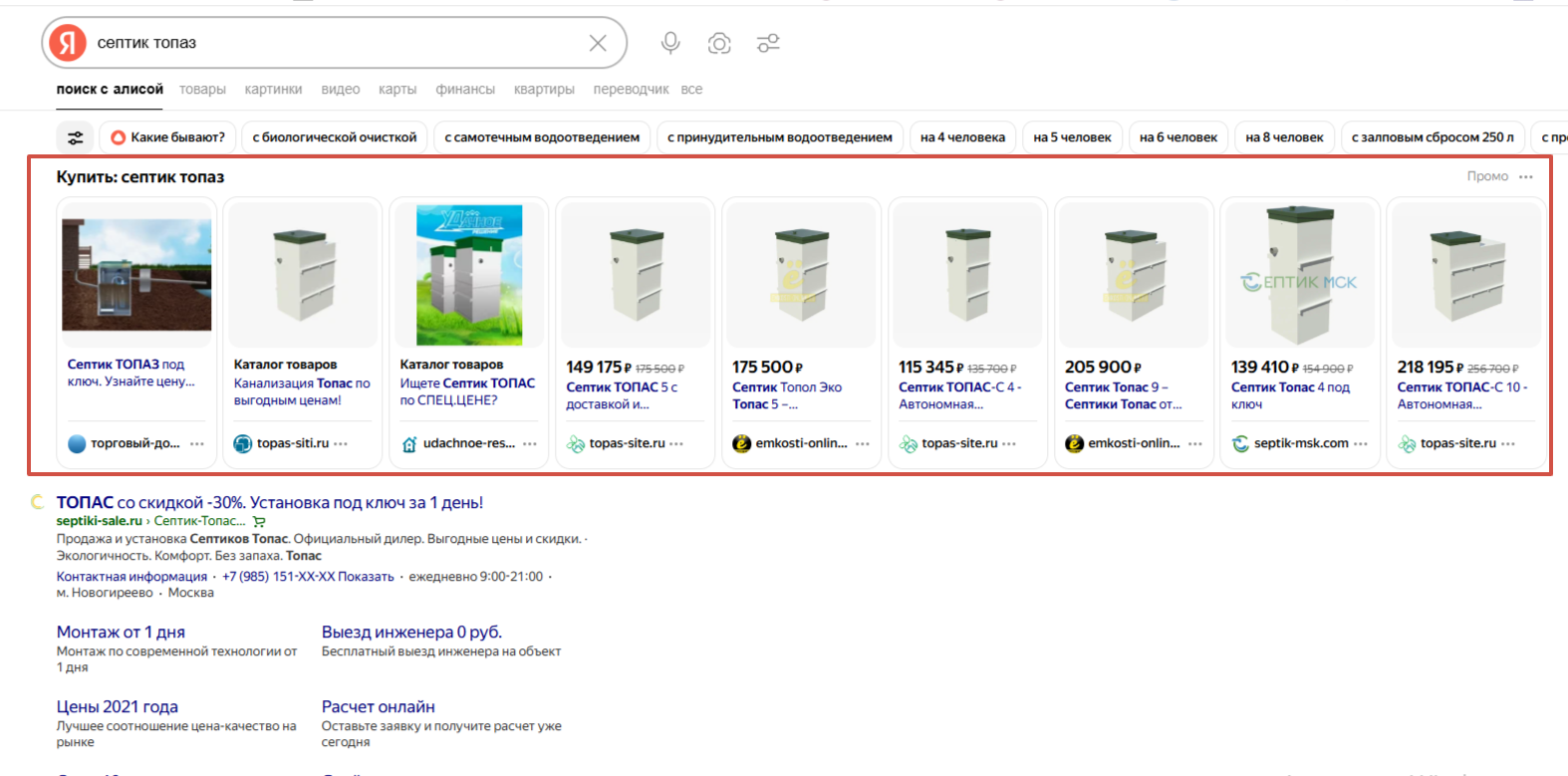Open image search via camera icon
Screen dimensions: 1568x776
[x=719, y=43]
